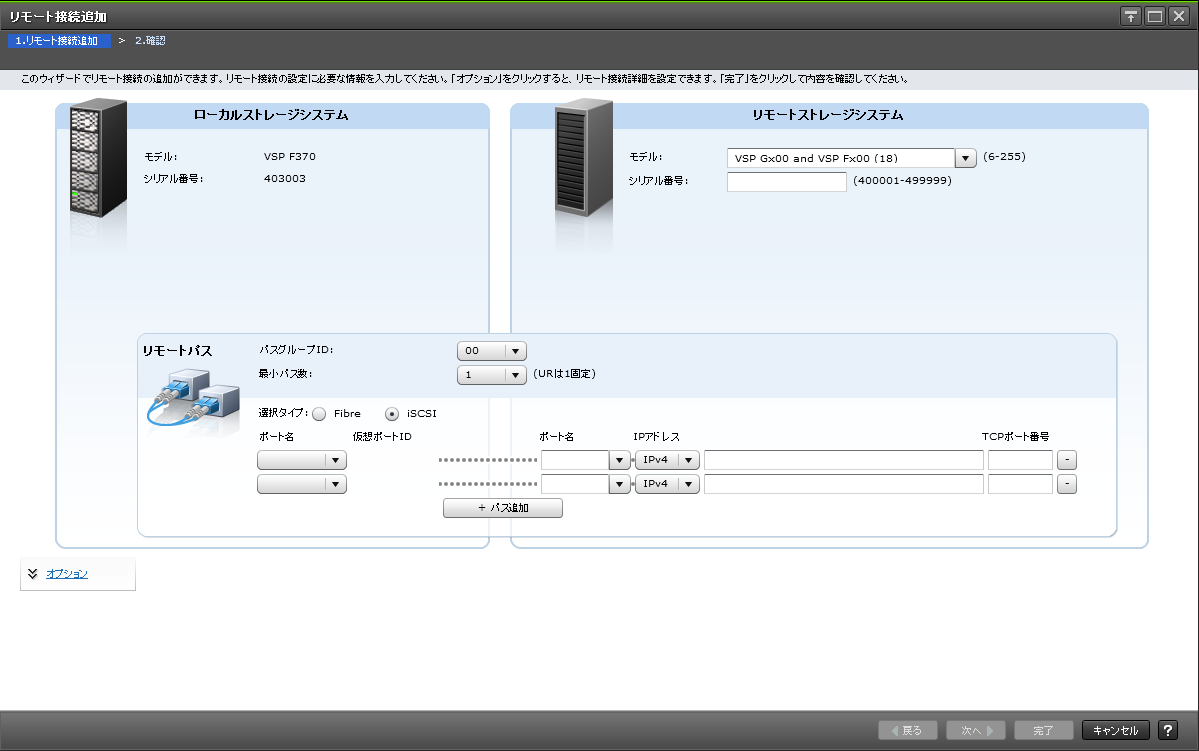
Task: Remove the first remote path row
Action: pos(1068,460)
